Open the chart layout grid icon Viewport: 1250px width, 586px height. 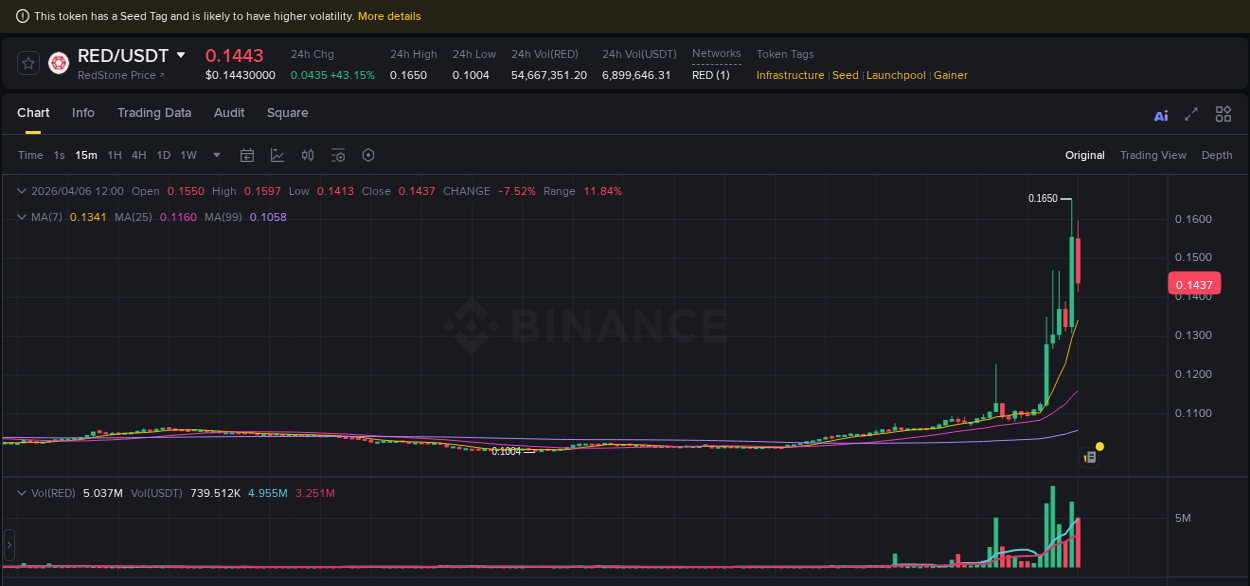(x=1223, y=115)
